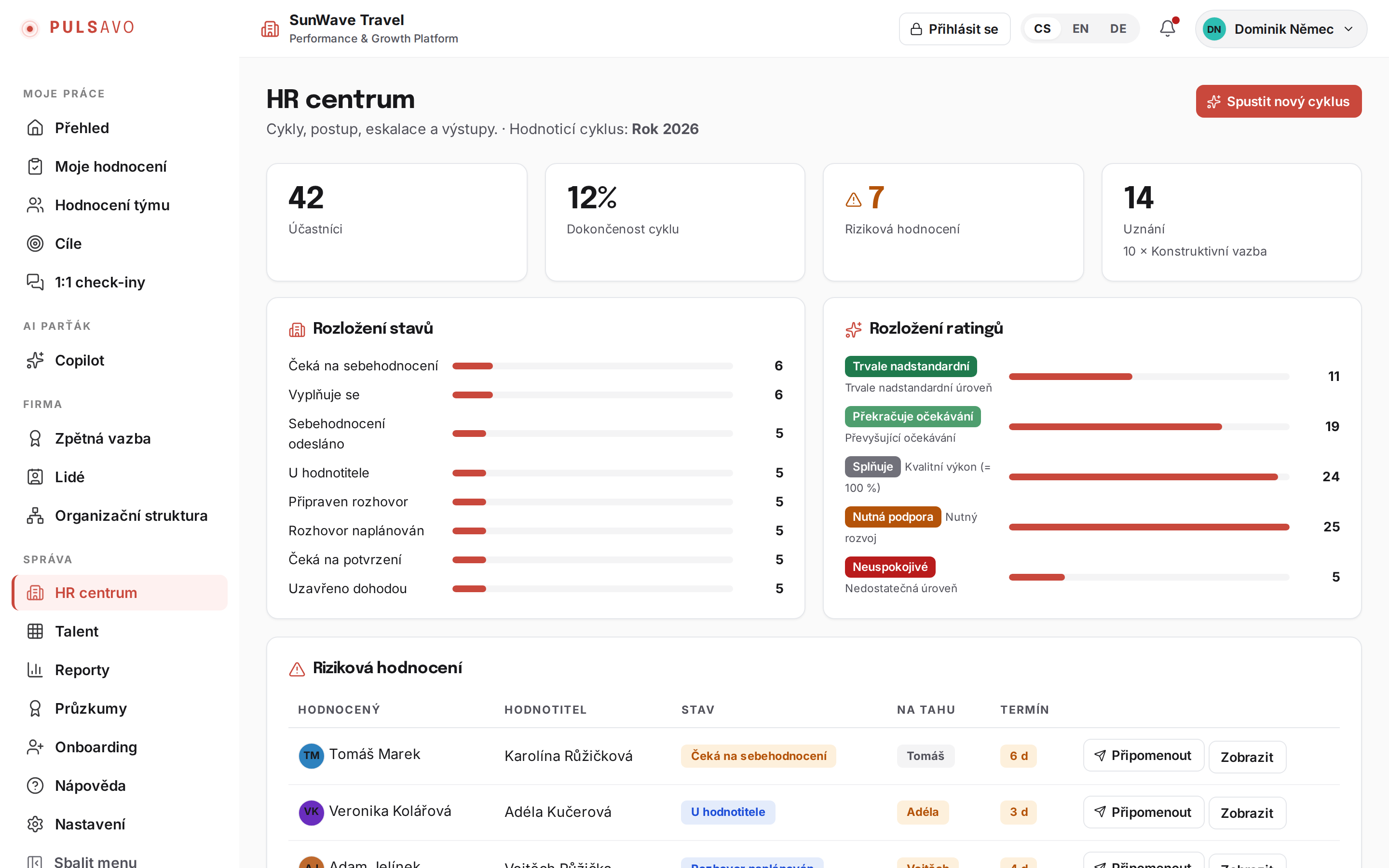Viewport: 1389px width, 868px height.
Task: Click the Nutná podpora rating bar
Action: point(1149,527)
